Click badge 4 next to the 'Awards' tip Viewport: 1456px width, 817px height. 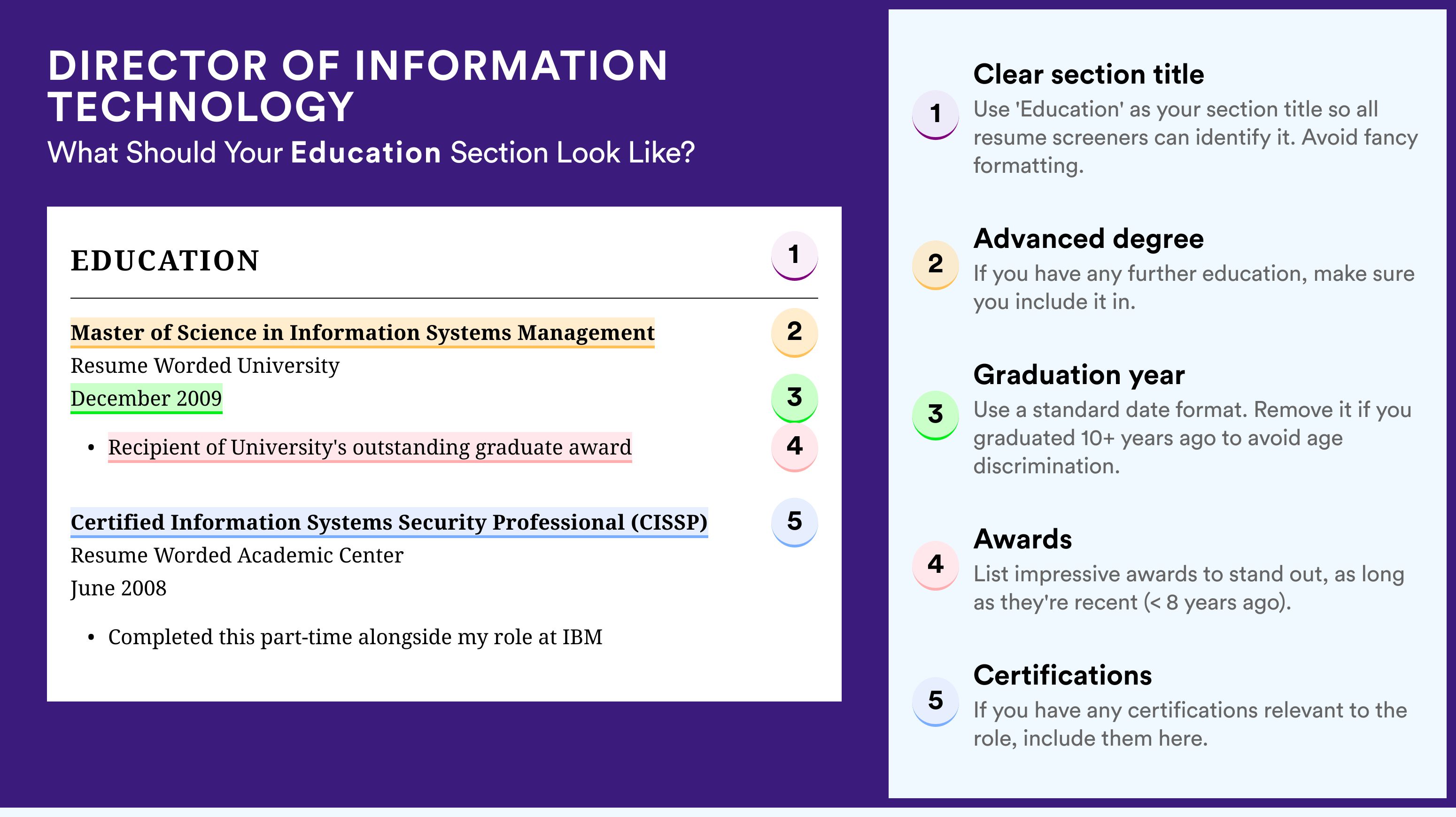[x=936, y=564]
